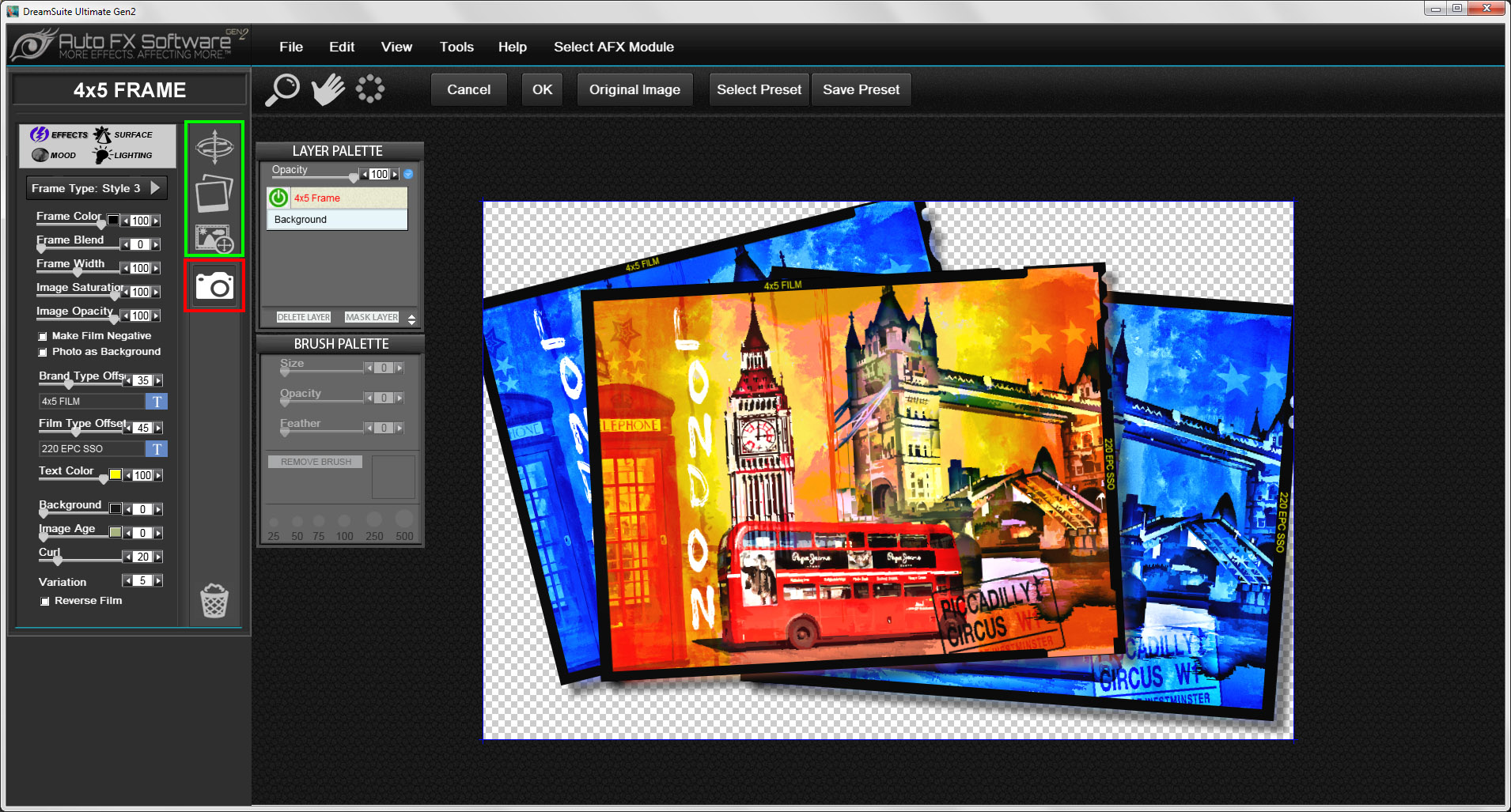Increase Frame Color value with right arrow
This screenshot has height=812, width=1511.
[156, 221]
